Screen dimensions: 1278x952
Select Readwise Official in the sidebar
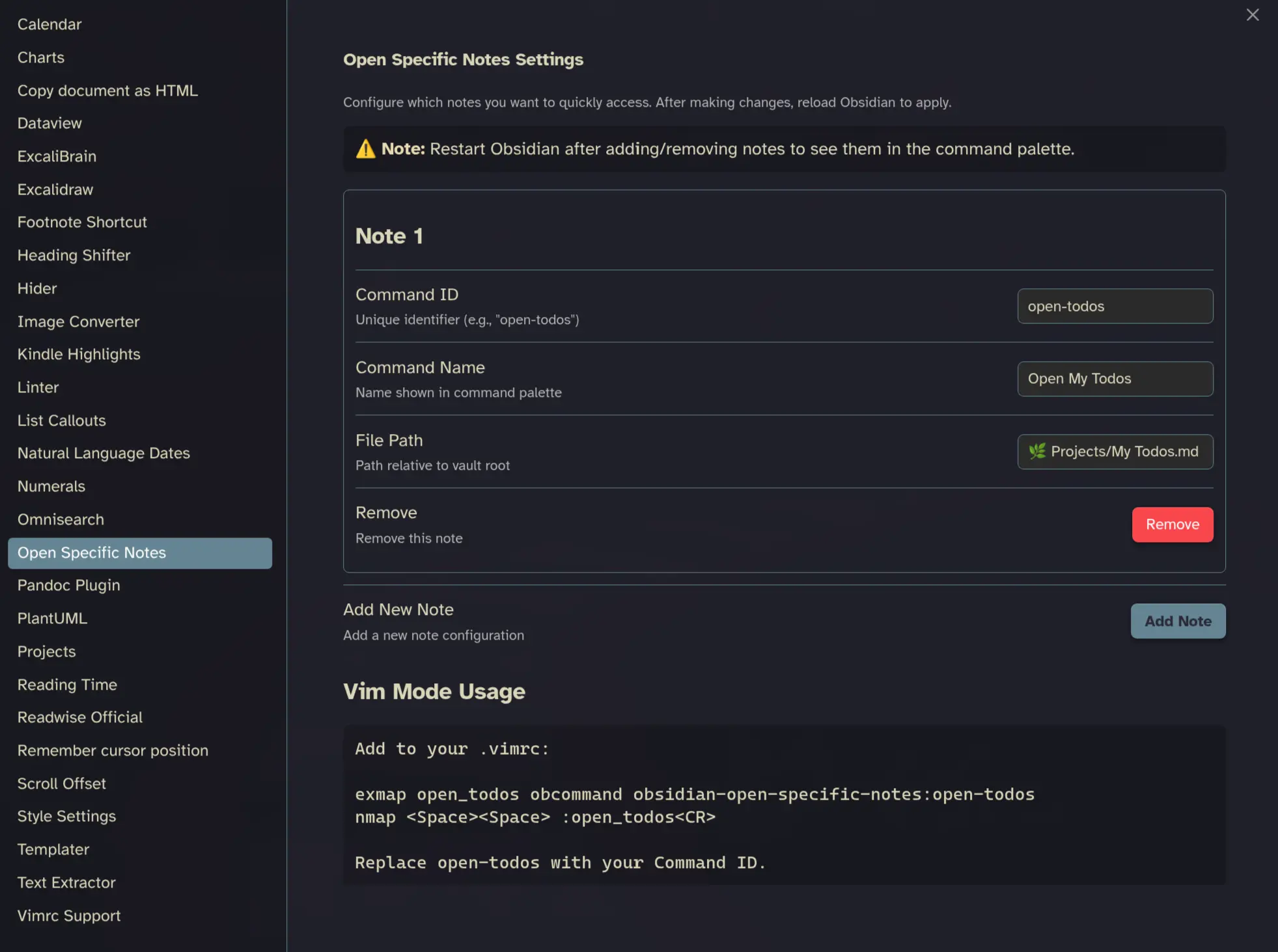point(80,717)
